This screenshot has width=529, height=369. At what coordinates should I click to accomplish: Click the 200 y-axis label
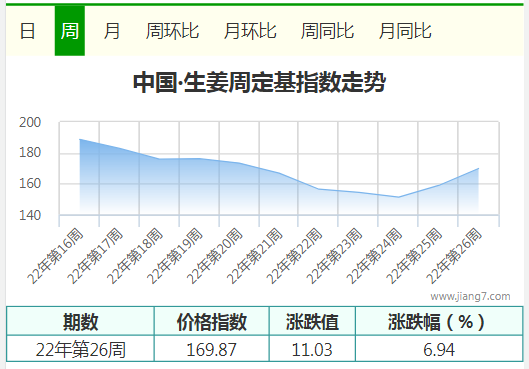(x=30, y=122)
